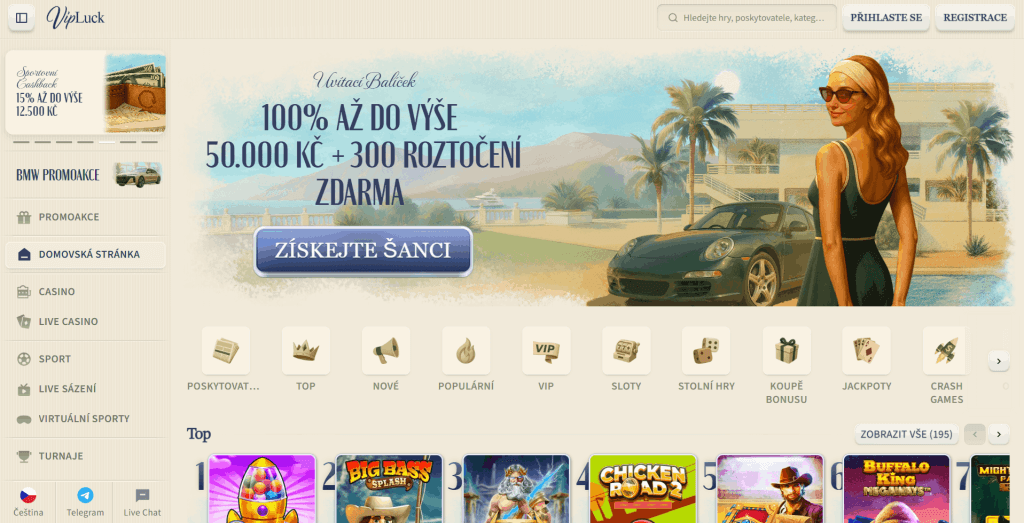The width and height of the screenshot is (1024, 523).
Task: Select the Sloty slot machine icon
Action: (626, 351)
